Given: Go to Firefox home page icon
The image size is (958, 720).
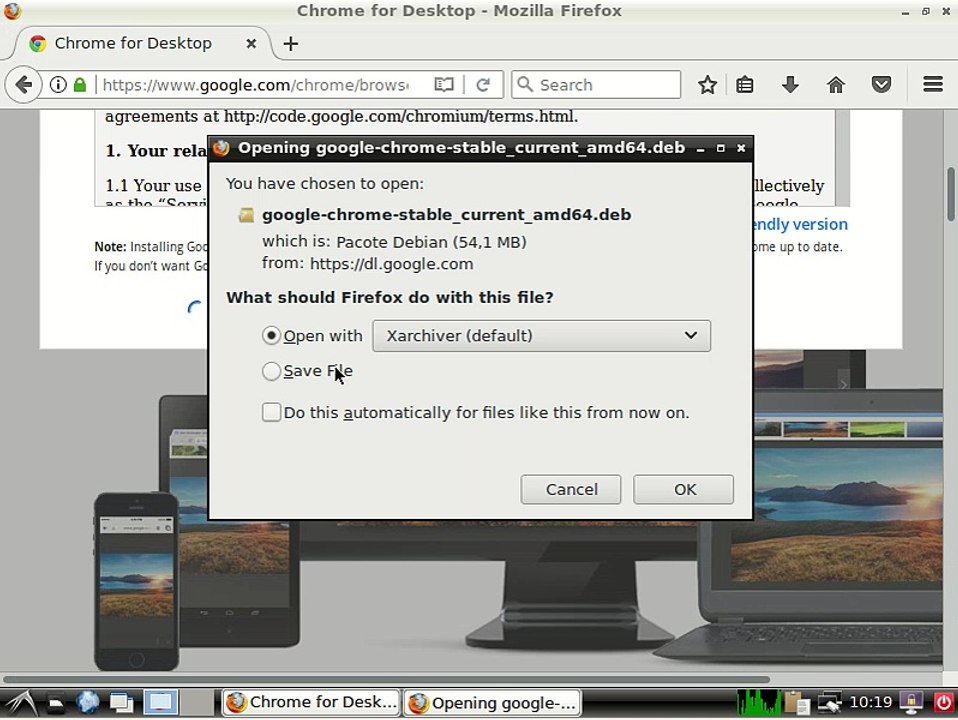Looking at the screenshot, I should (835, 84).
